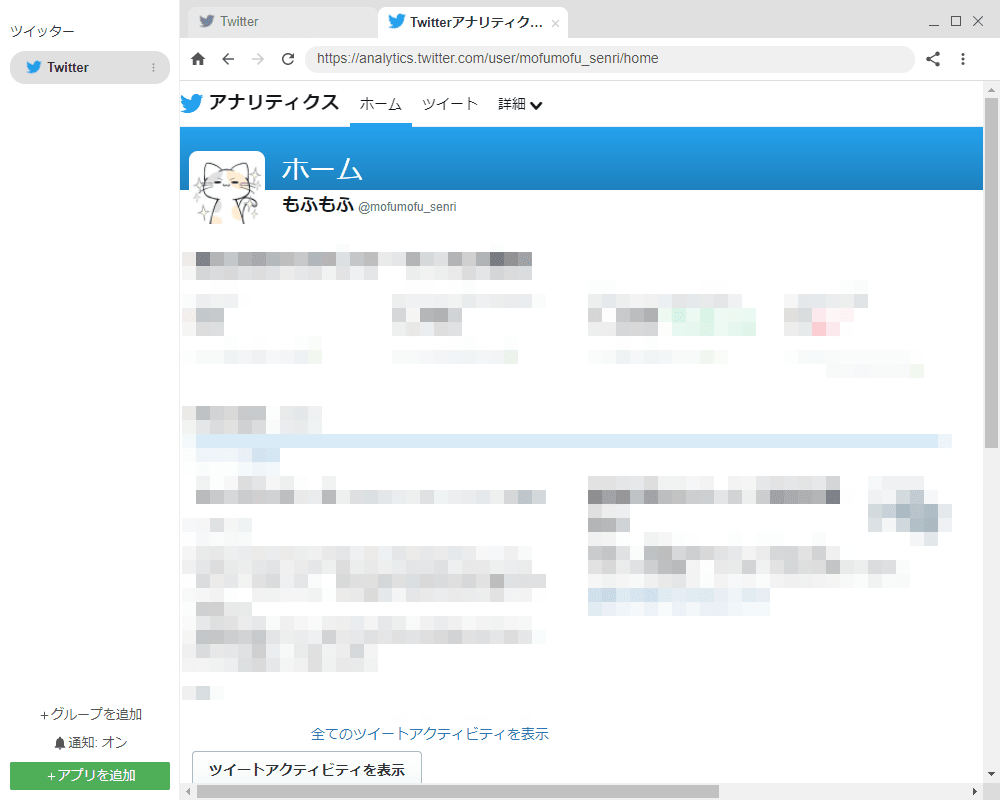Reload the page with the refresh icon
The width and height of the screenshot is (1000, 800).
(x=288, y=59)
